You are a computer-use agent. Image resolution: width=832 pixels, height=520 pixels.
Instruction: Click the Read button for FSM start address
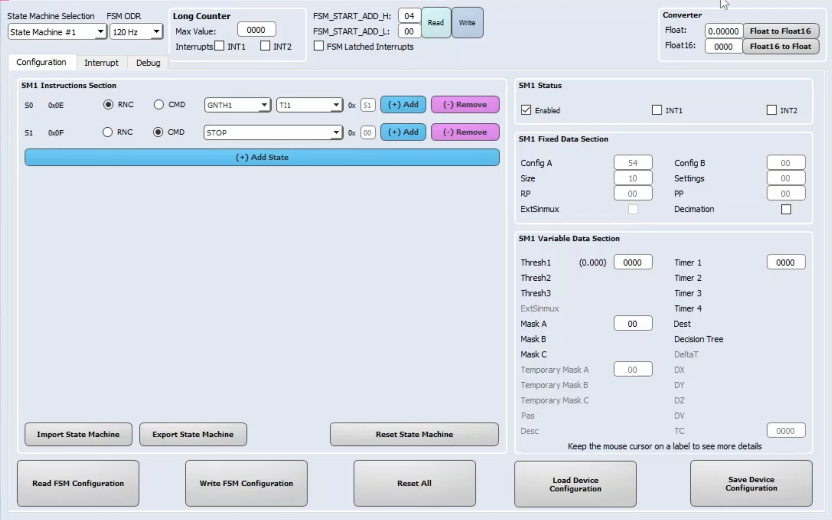pyautogui.click(x=436, y=22)
